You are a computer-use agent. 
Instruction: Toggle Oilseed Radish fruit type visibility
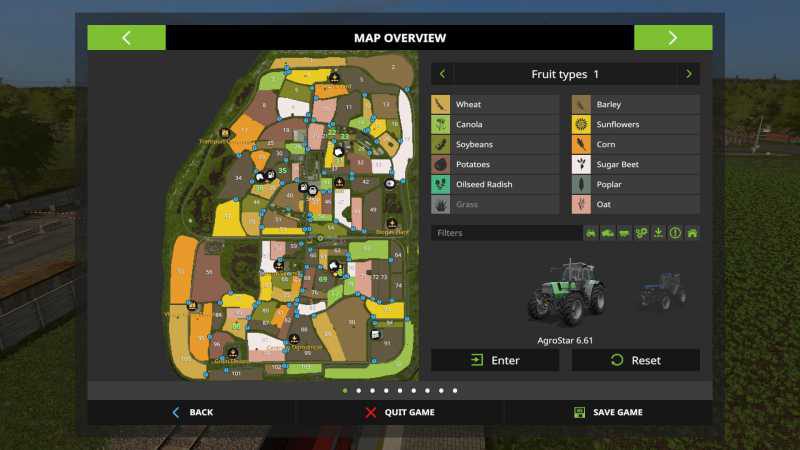[495, 184]
